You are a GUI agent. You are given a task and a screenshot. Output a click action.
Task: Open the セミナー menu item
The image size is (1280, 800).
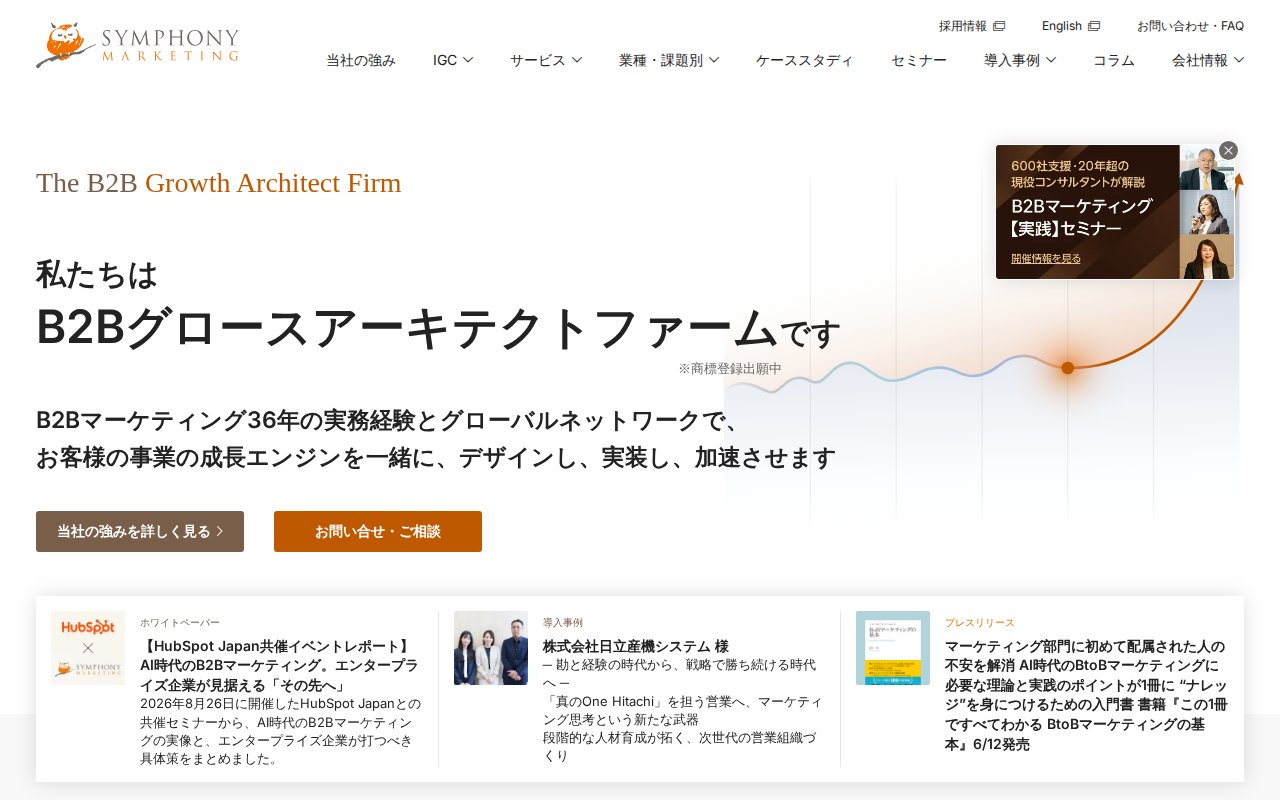coord(919,60)
